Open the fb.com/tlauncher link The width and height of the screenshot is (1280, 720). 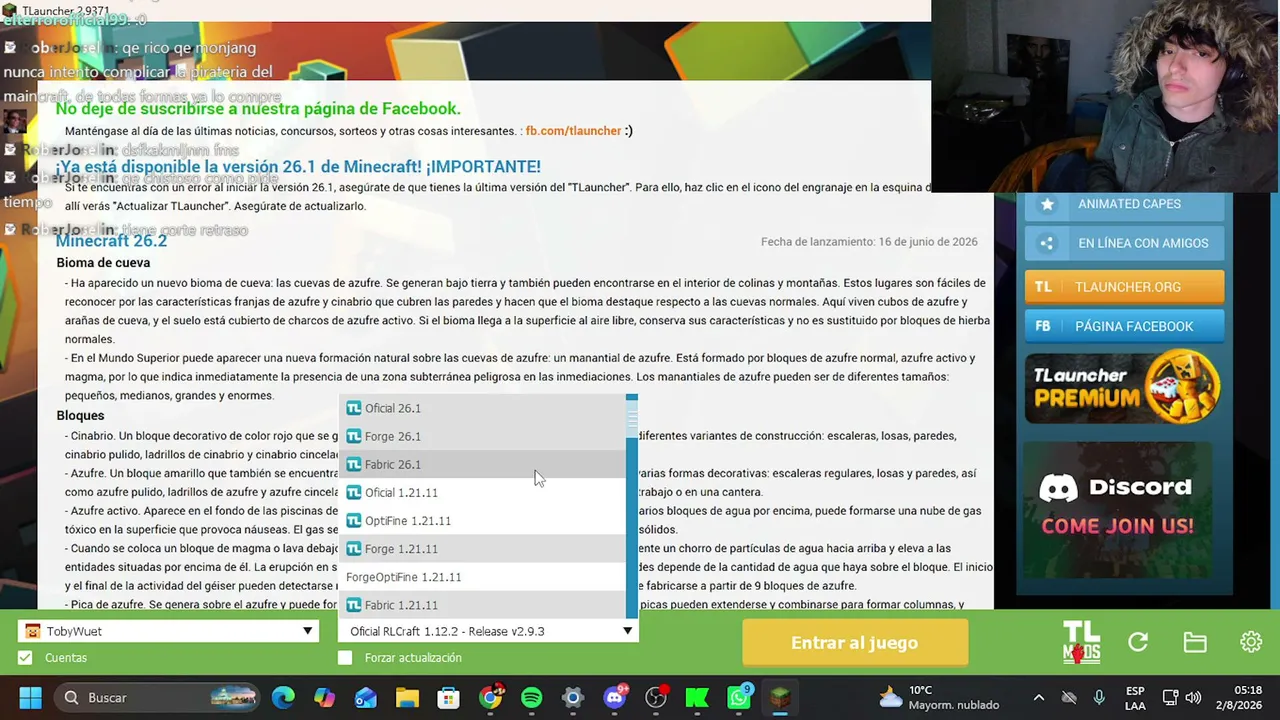(573, 131)
